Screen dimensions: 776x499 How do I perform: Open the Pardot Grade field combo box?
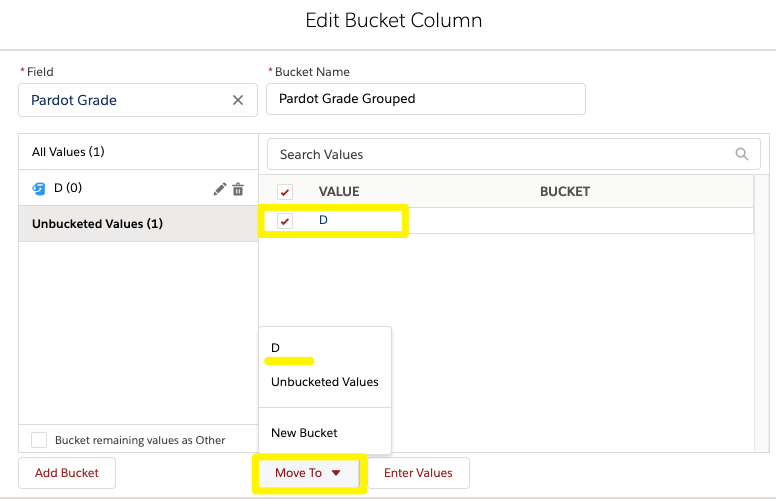[x=125, y=100]
